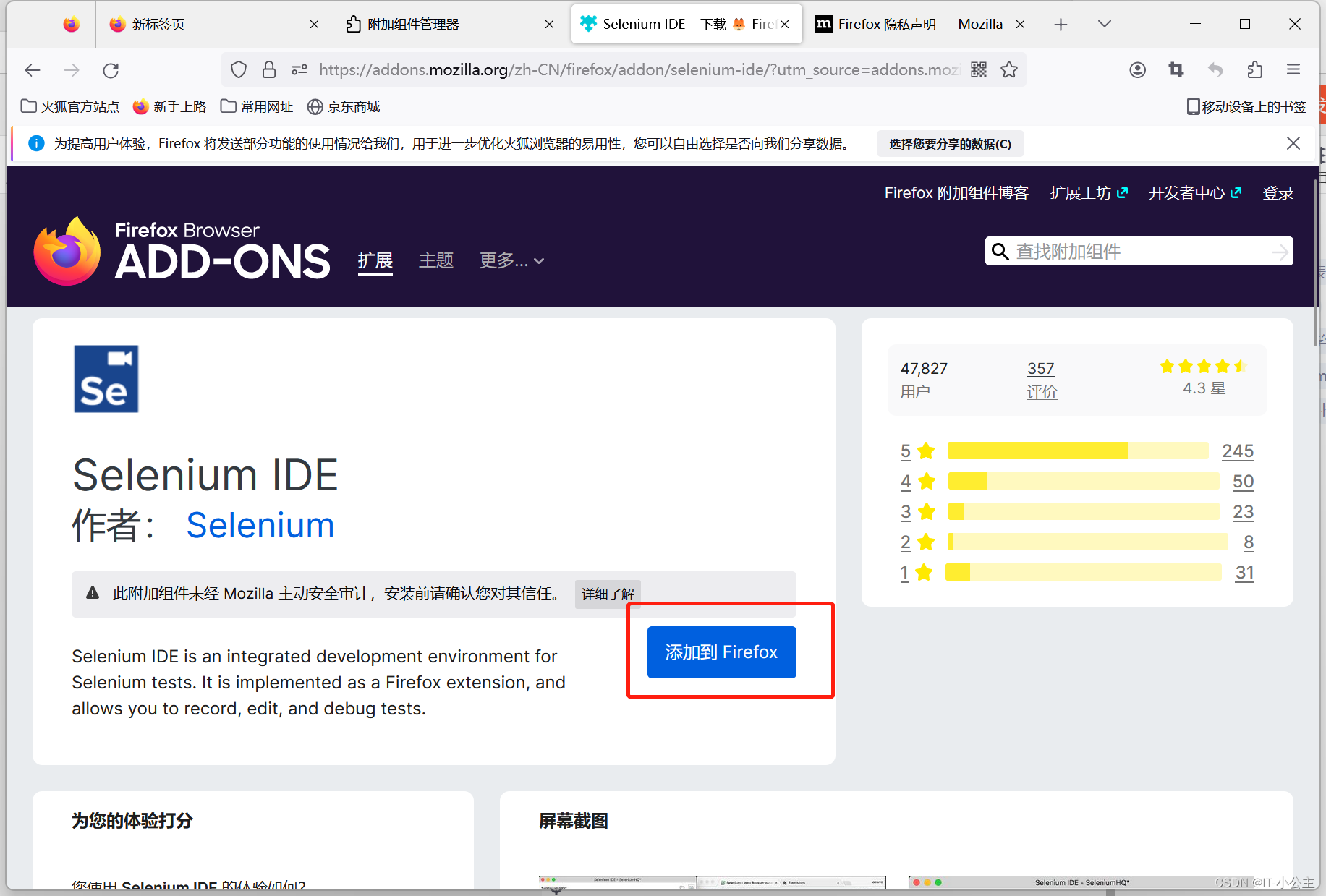Close the 新标签页 tab
This screenshot has height=896, width=1326.
tap(314, 25)
